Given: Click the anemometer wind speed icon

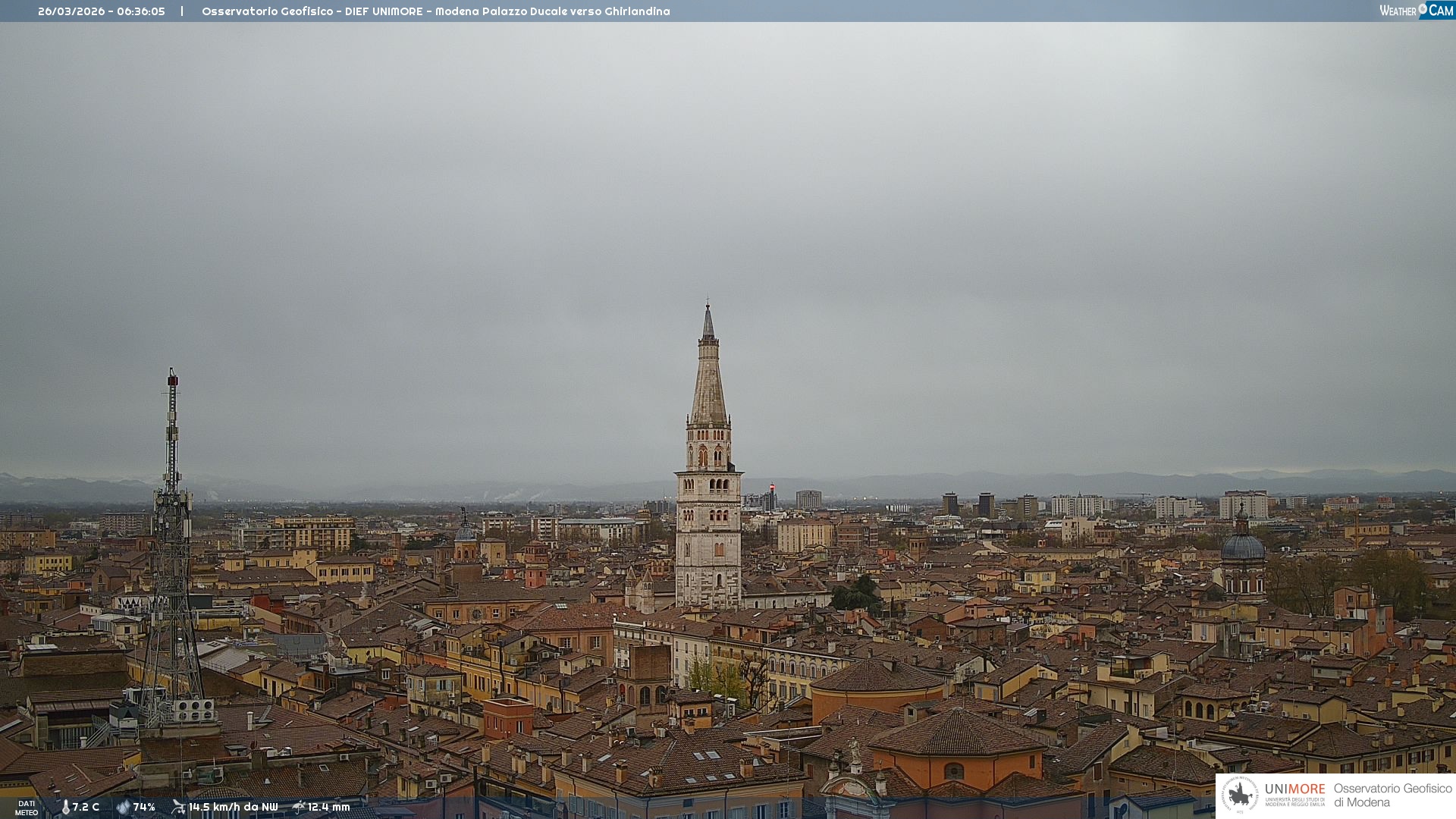Looking at the screenshot, I should [x=178, y=807].
